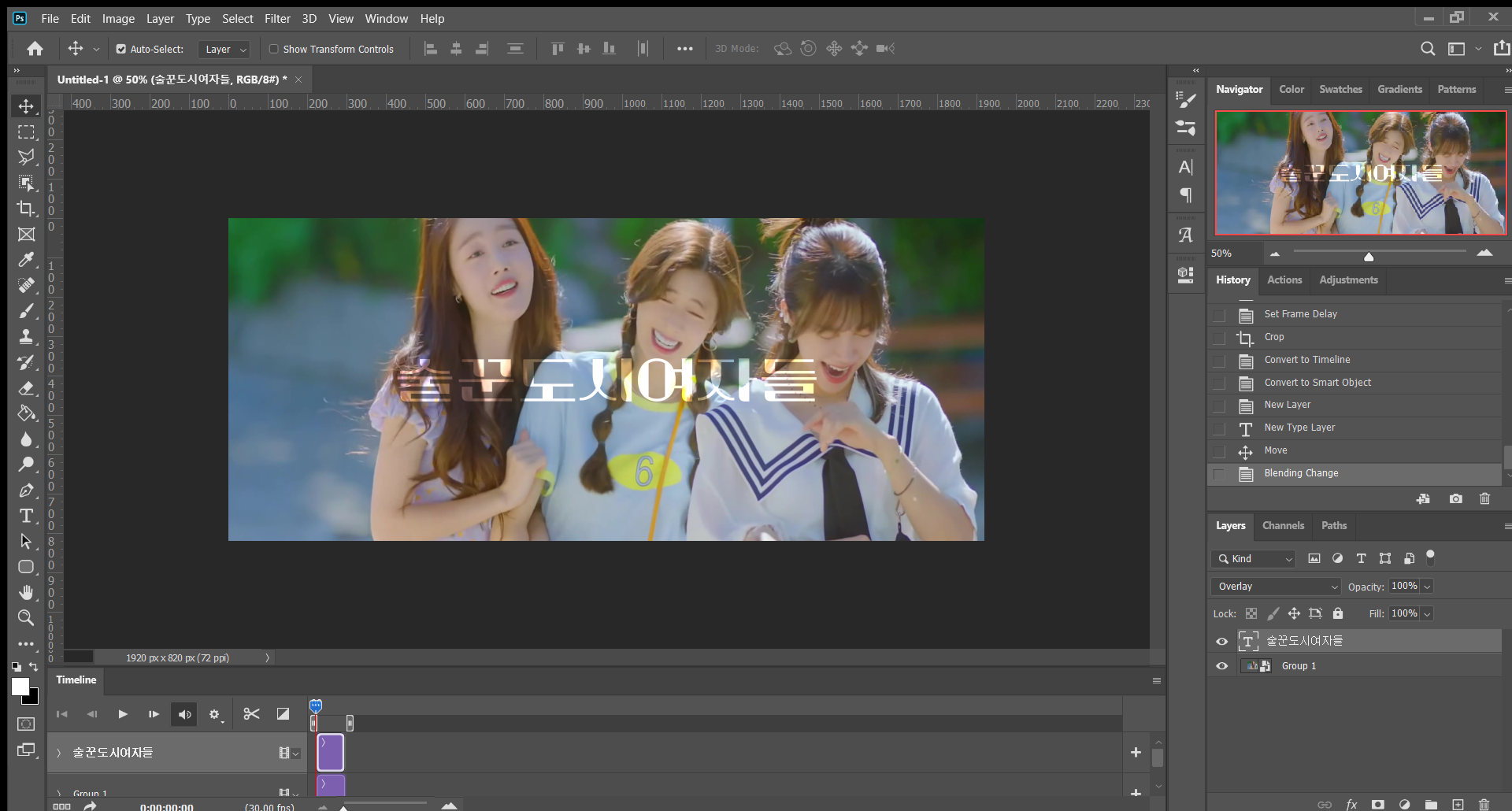The image size is (1512, 811).
Task: Toggle history source box for Crop state
Action: (x=1219, y=338)
